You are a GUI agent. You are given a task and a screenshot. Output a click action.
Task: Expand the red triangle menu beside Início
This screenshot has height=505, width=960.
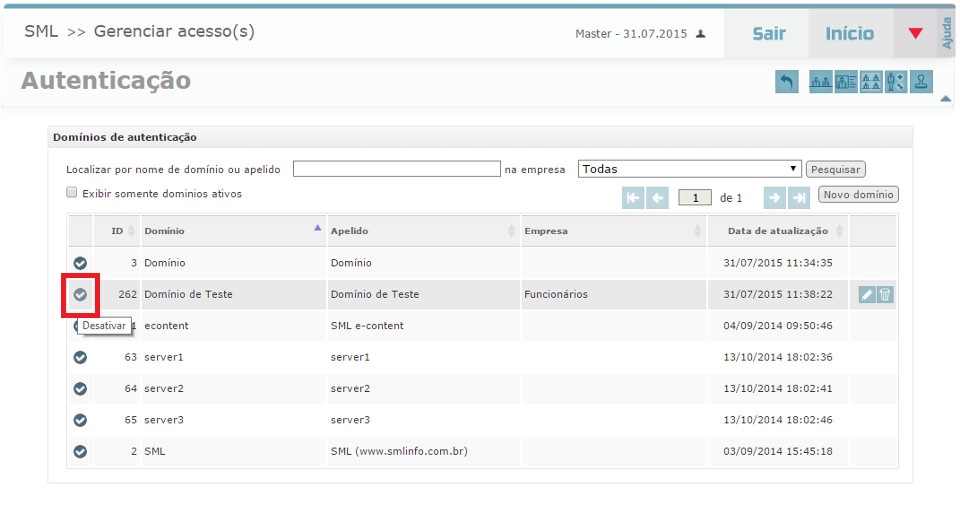915,34
